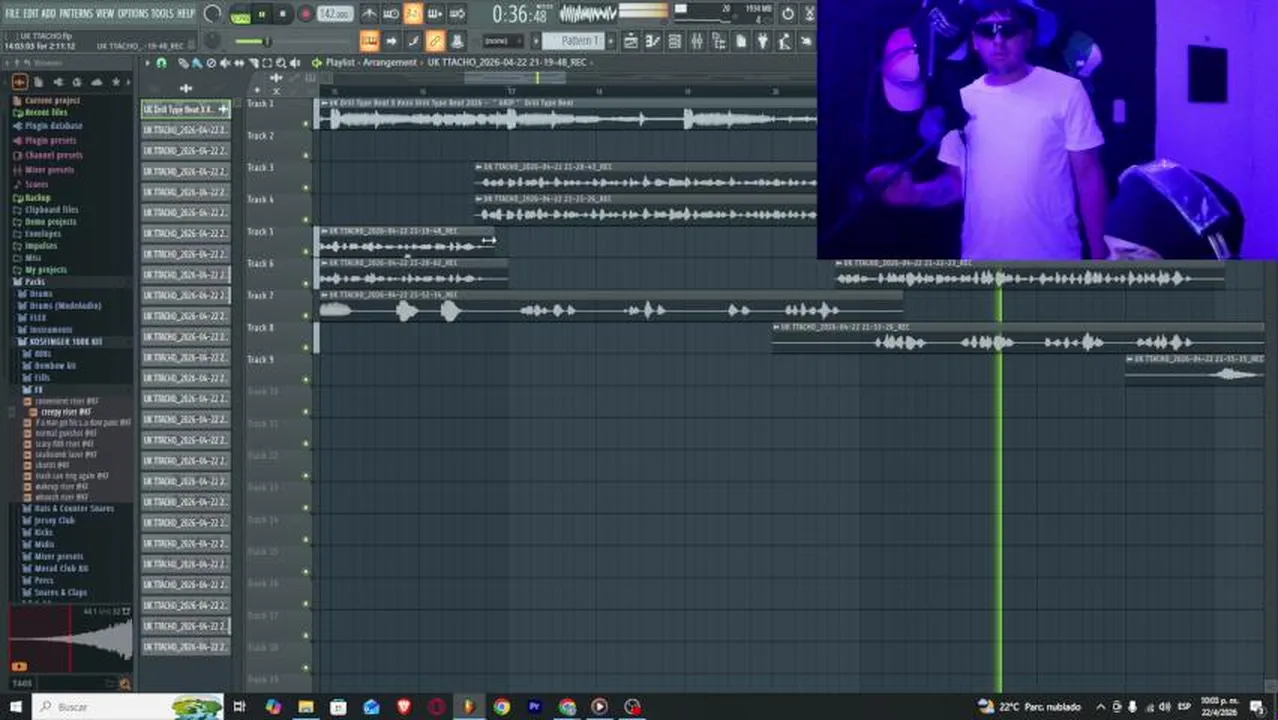This screenshot has width=1278, height=720.
Task: Open the HELP menu
Action: click(x=186, y=13)
